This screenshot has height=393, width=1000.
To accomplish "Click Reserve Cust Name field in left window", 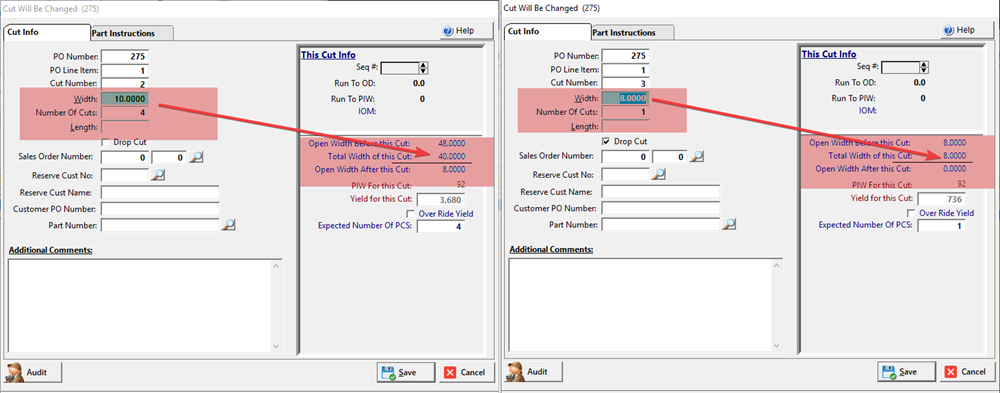I will (x=160, y=192).
